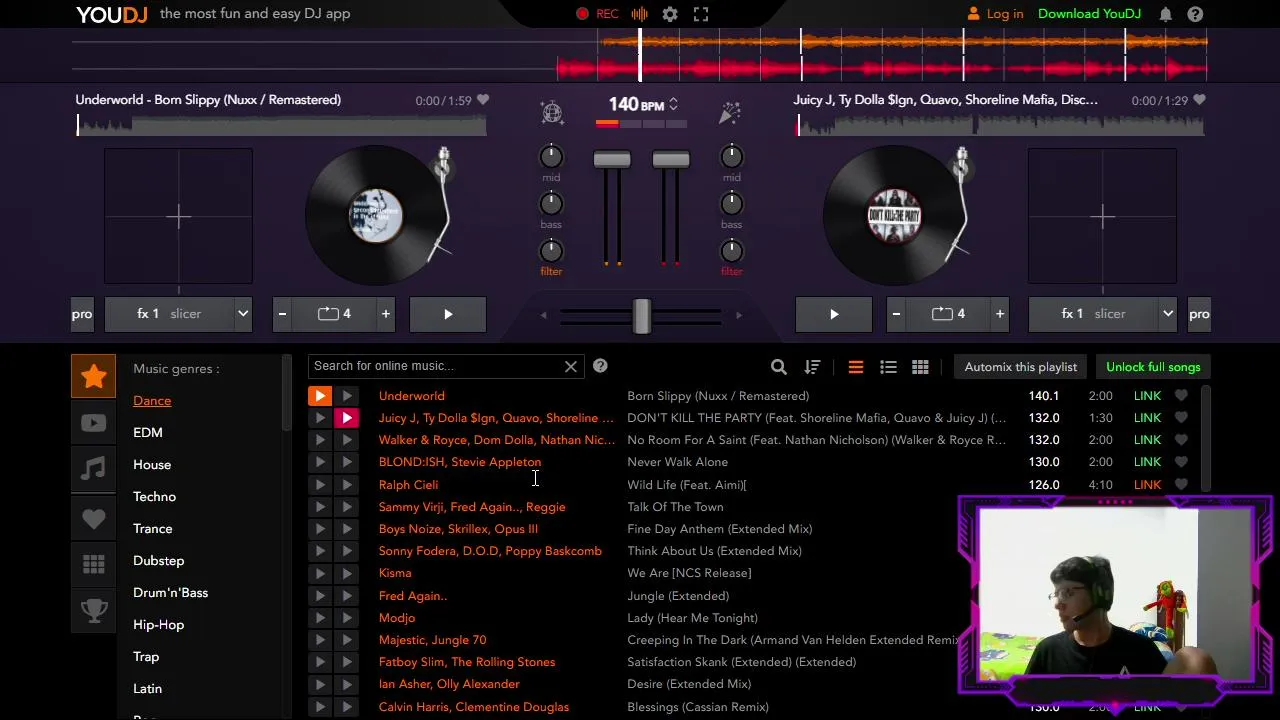Select the Techno genre
1280x720 pixels.
[x=154, y=497]
